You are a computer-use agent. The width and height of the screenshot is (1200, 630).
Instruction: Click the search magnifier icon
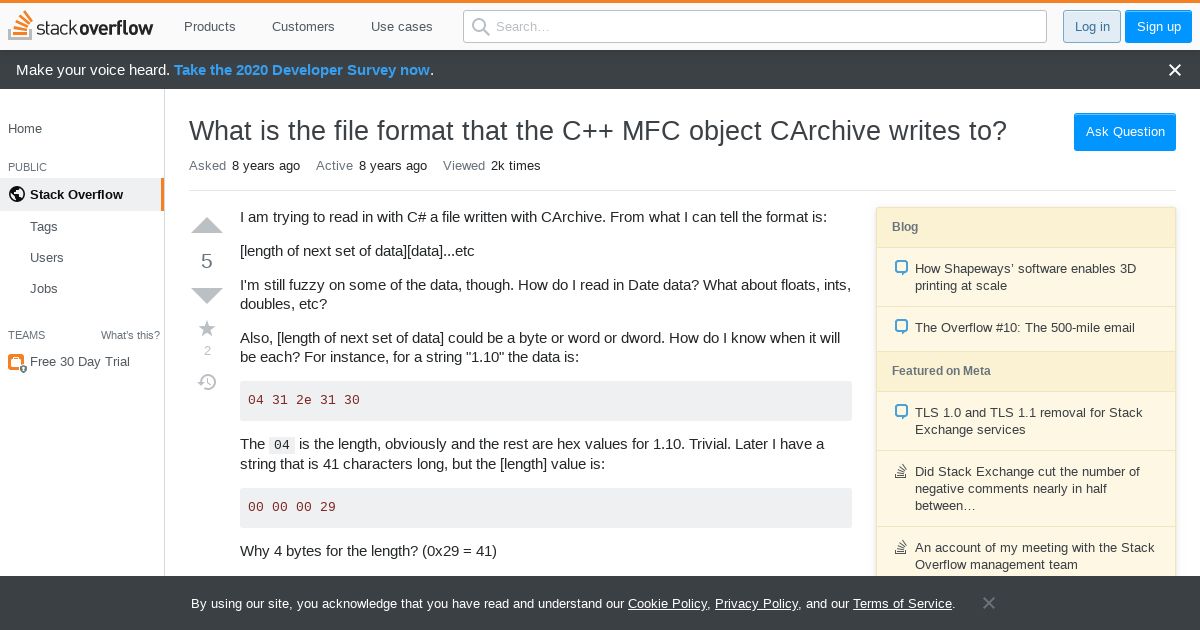481,26
